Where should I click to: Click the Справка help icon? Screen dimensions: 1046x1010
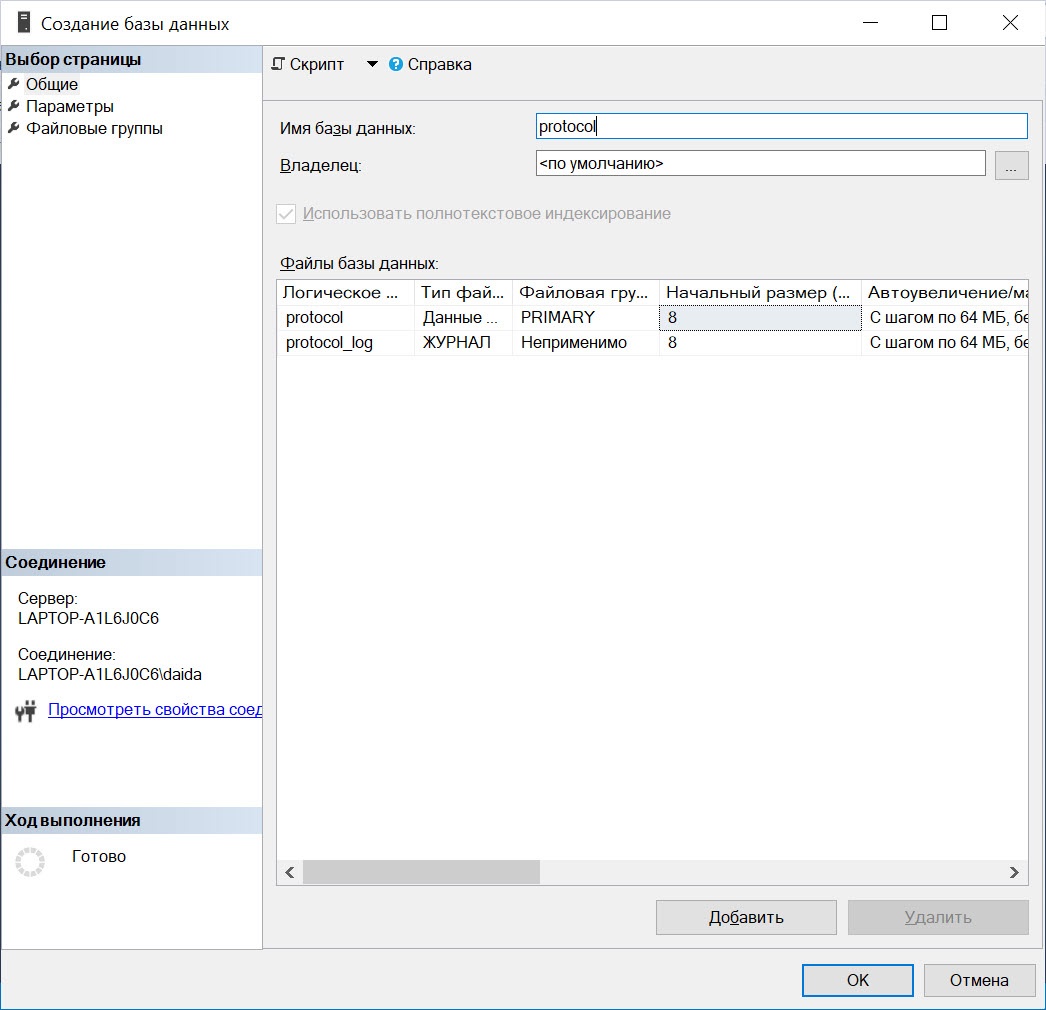click(x=396, y=65)
